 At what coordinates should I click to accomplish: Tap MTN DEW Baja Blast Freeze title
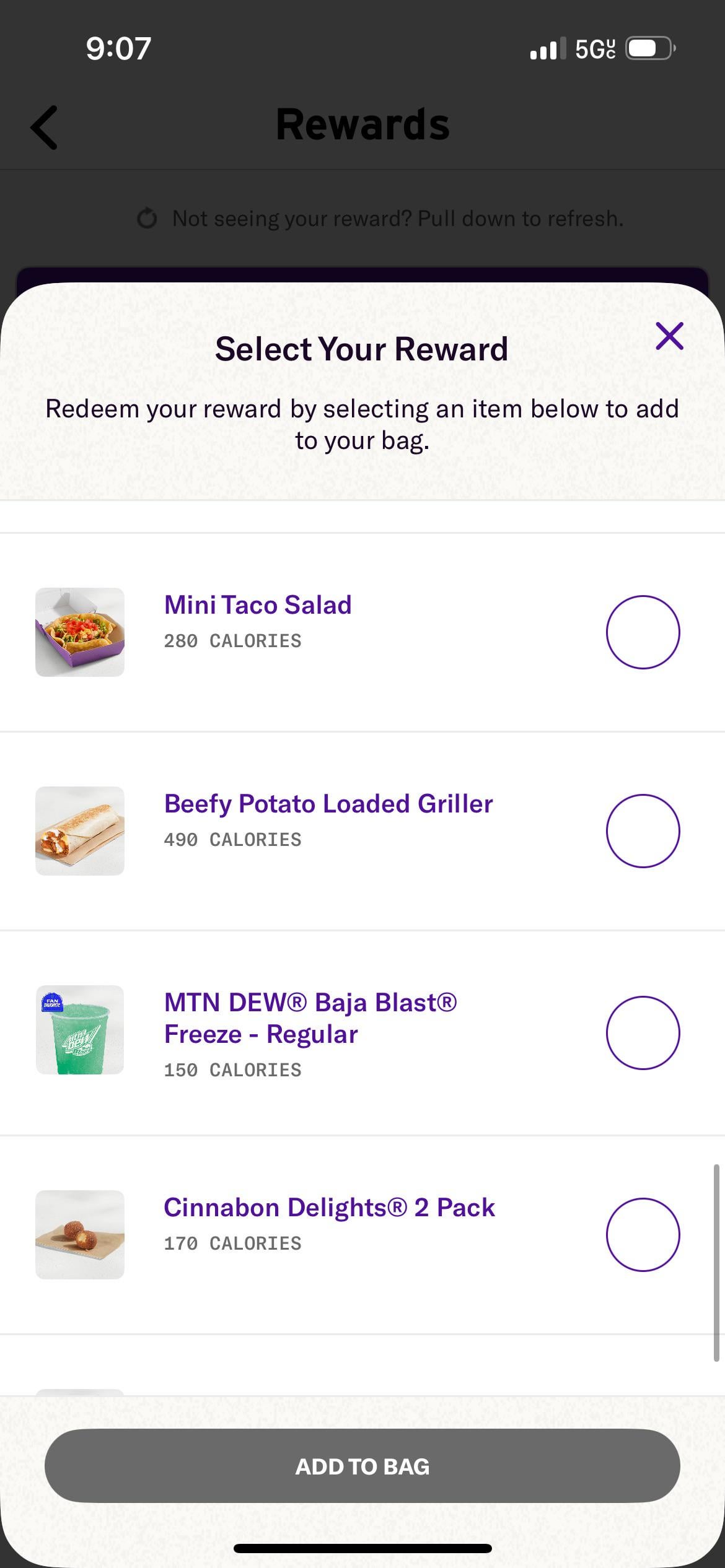pos(310,1018)
